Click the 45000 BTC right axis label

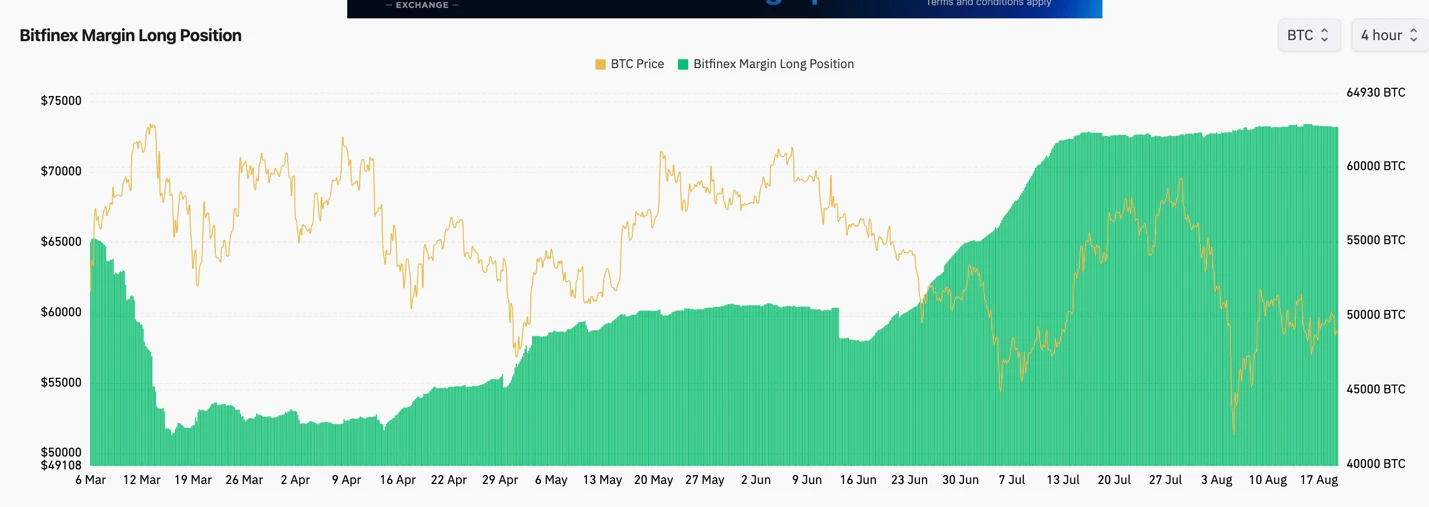tap(1376, 389)
